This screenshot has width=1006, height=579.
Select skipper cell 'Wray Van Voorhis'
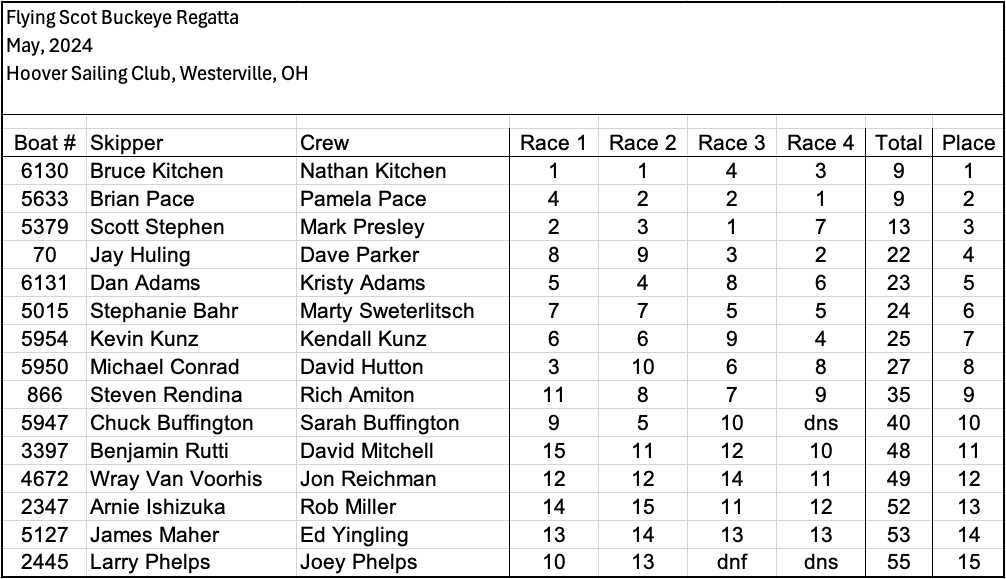pyautogui.click(x=176, y=479)
